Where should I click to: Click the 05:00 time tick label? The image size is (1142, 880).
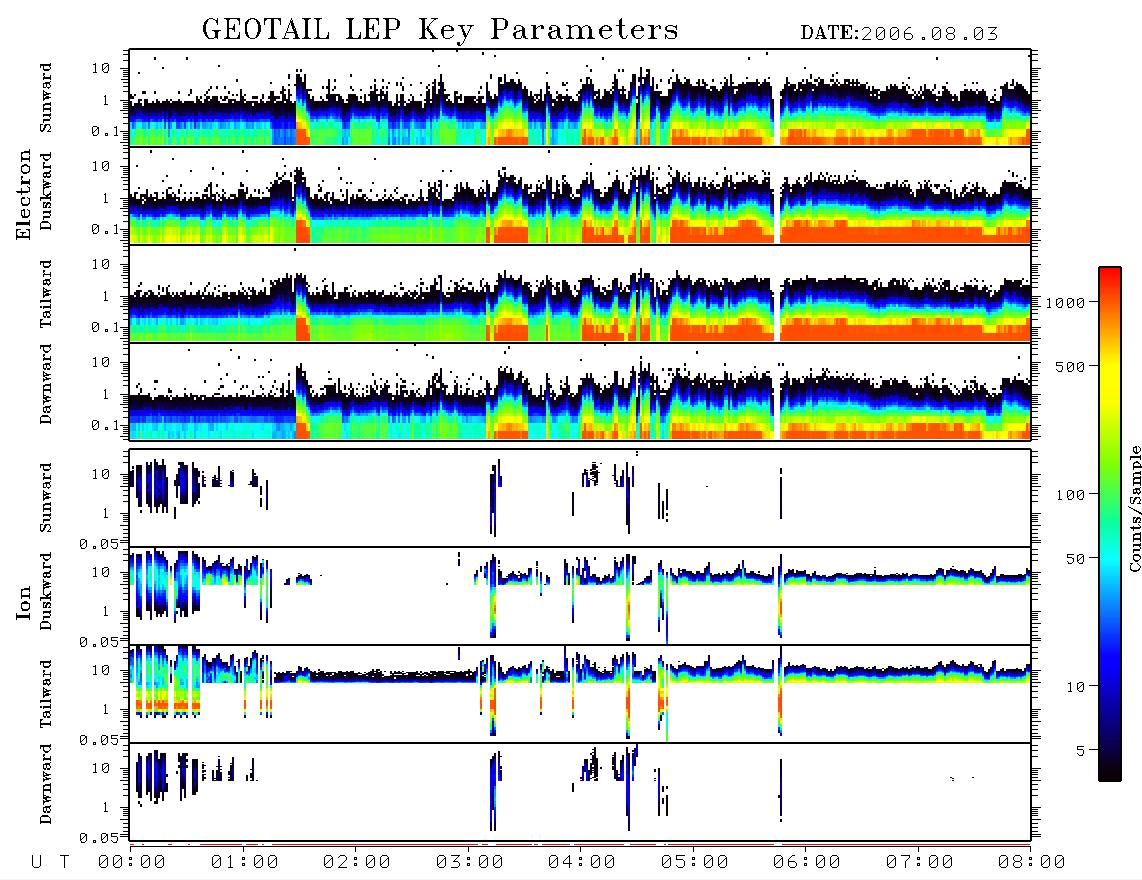click(695, 862)
